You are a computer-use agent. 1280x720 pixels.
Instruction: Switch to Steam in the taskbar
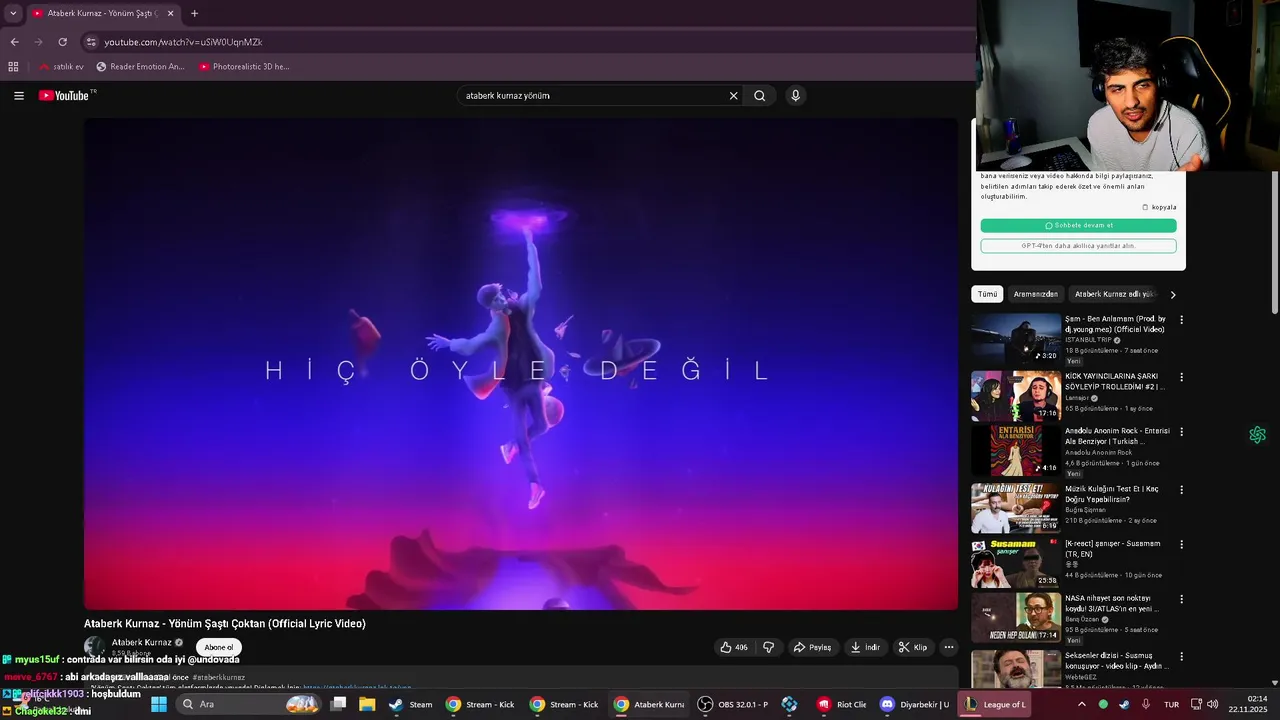tap(411, 704)
